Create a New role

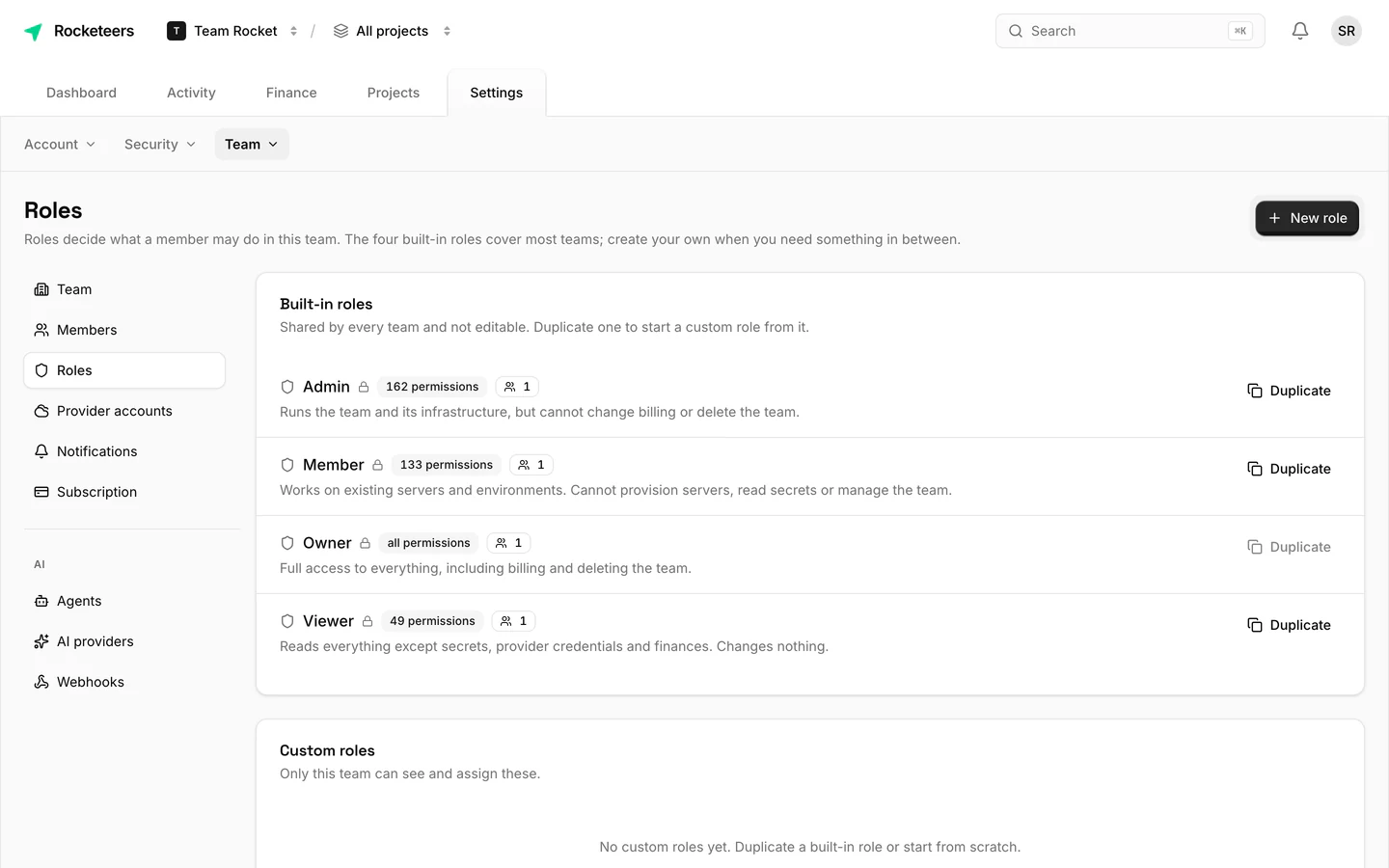click(1307, 218)
